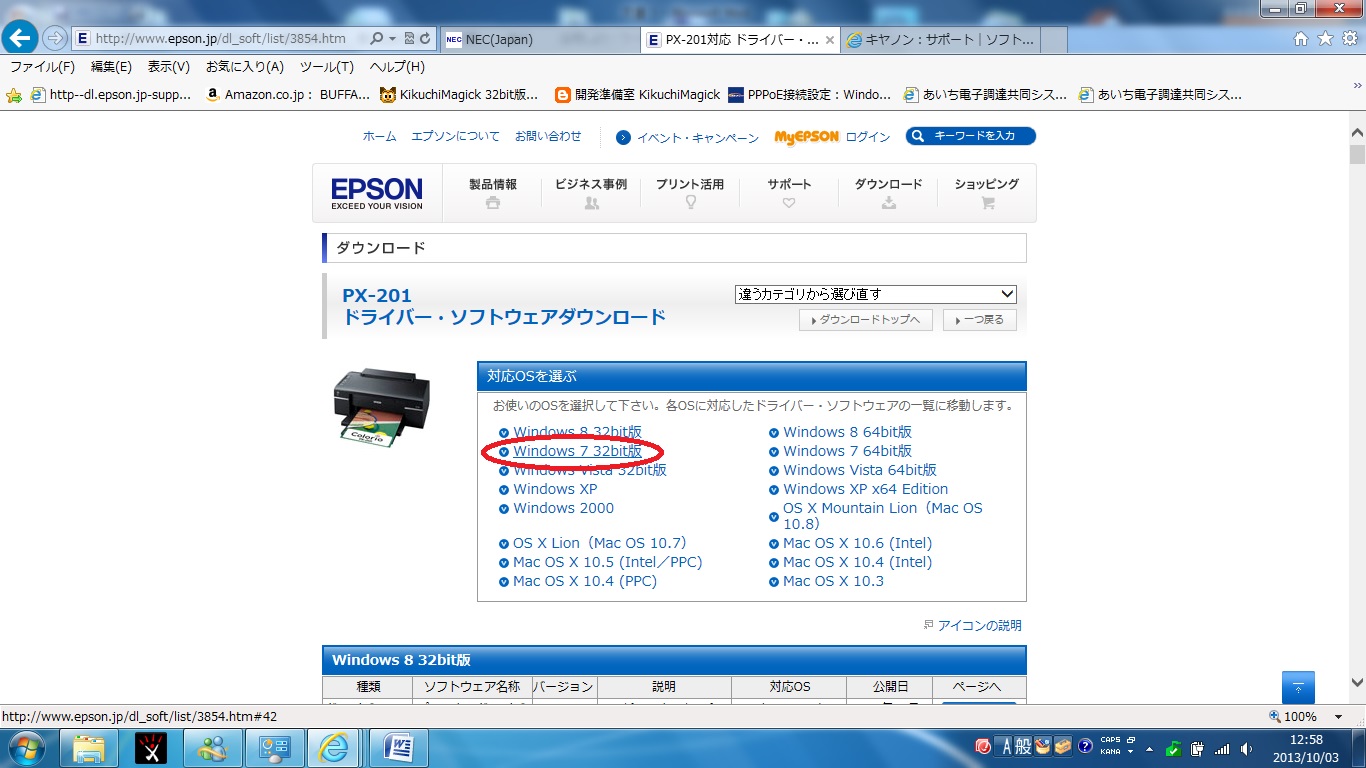Screen dimensions: 1366x768
Task: Open the 100% zoom level dropdown
Action: tap(1339, 717)
